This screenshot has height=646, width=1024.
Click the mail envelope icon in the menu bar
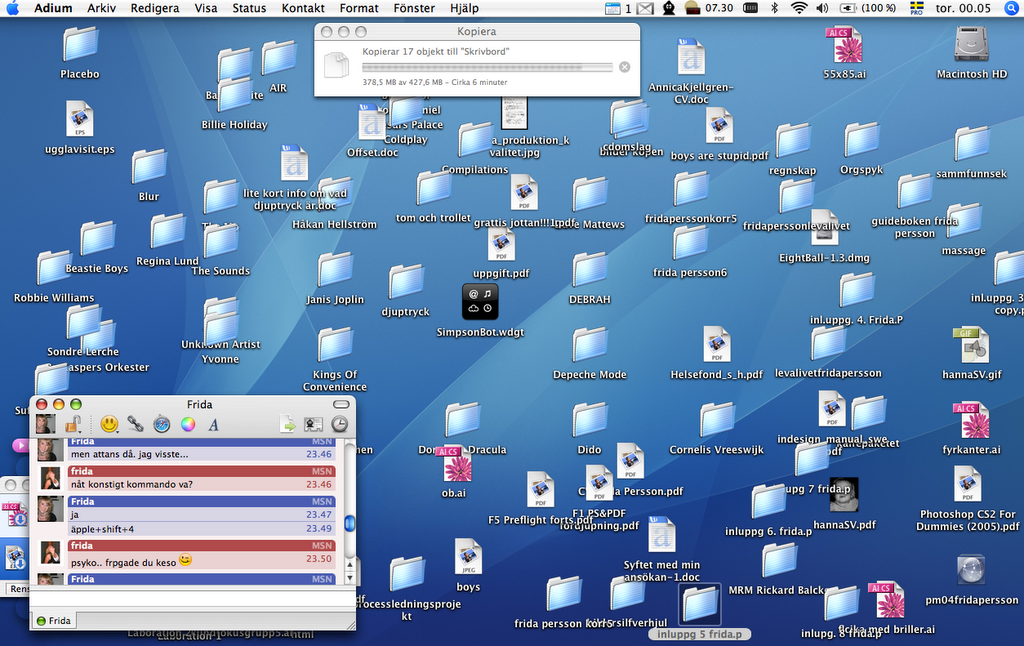[645, 8]
